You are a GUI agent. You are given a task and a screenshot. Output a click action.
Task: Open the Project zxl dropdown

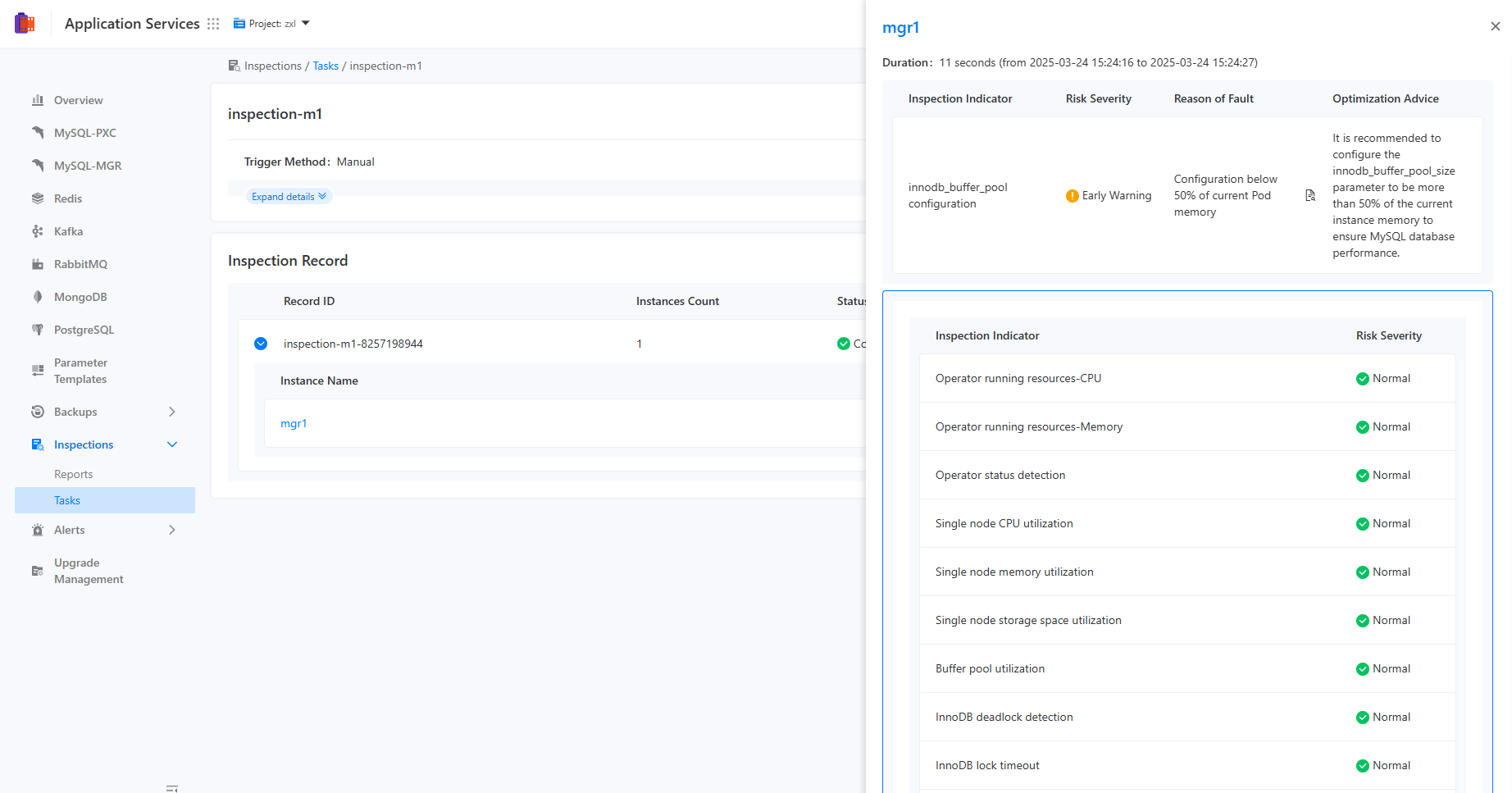click(x=271, y=23)
